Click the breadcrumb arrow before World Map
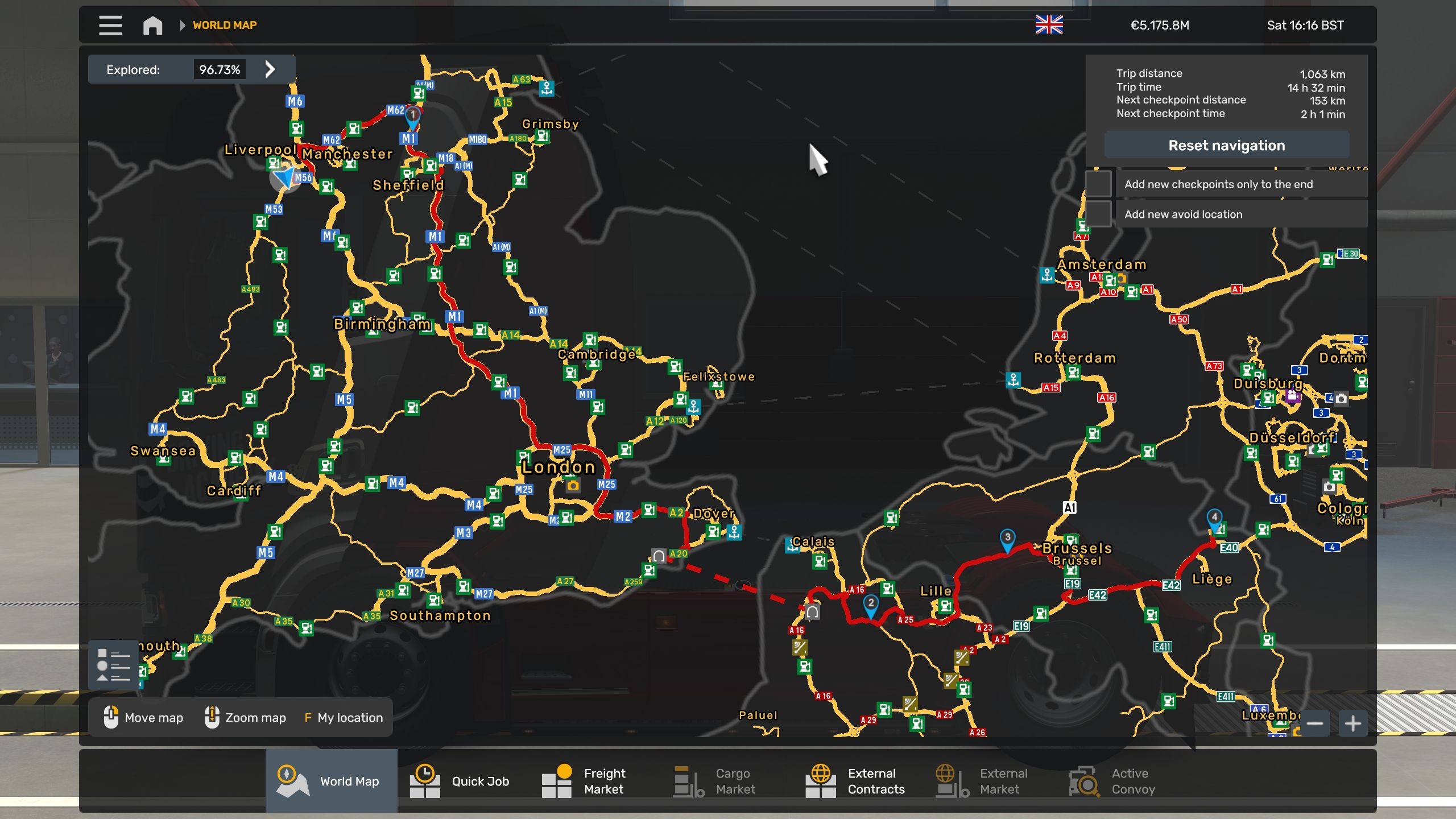 [x=182, y=25]
